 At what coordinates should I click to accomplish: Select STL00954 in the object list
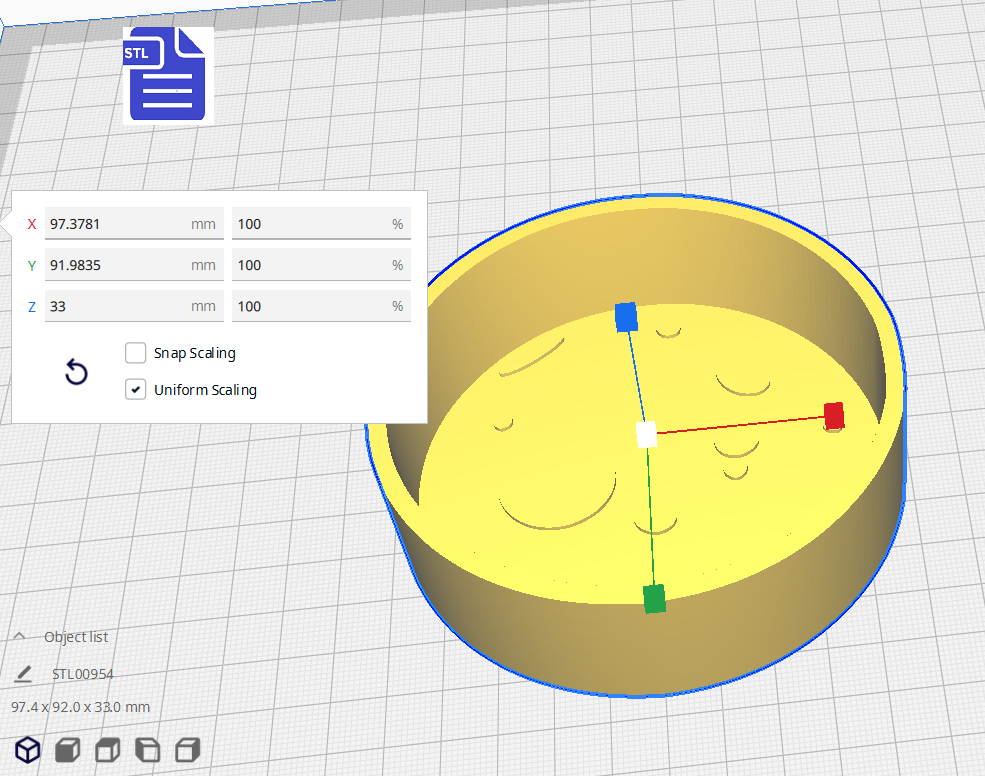[x=83, y=674]
